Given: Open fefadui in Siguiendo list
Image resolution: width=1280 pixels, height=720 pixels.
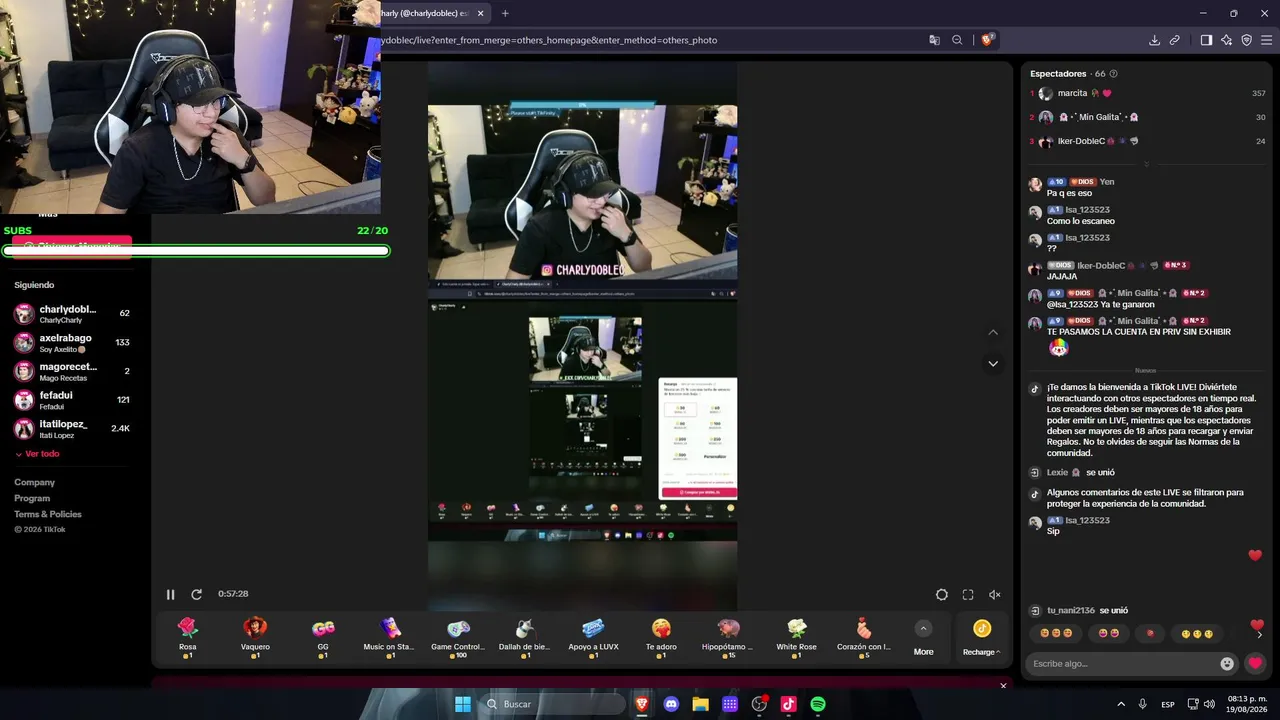Looking at the screenshot, I should pos(72,400).
